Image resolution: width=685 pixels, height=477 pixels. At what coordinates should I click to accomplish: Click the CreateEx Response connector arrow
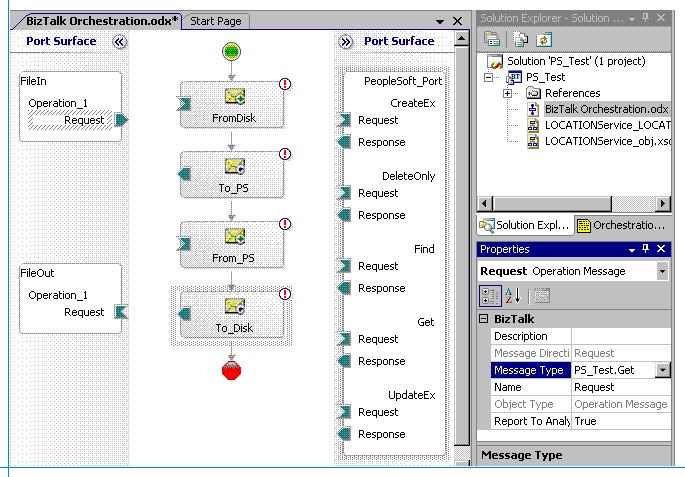coord(345,142)
